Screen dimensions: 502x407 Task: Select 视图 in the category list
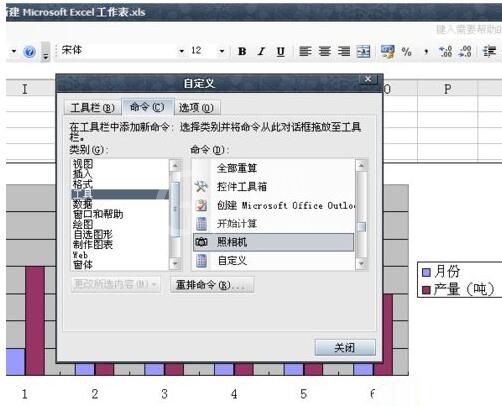(x=83, y=164)
